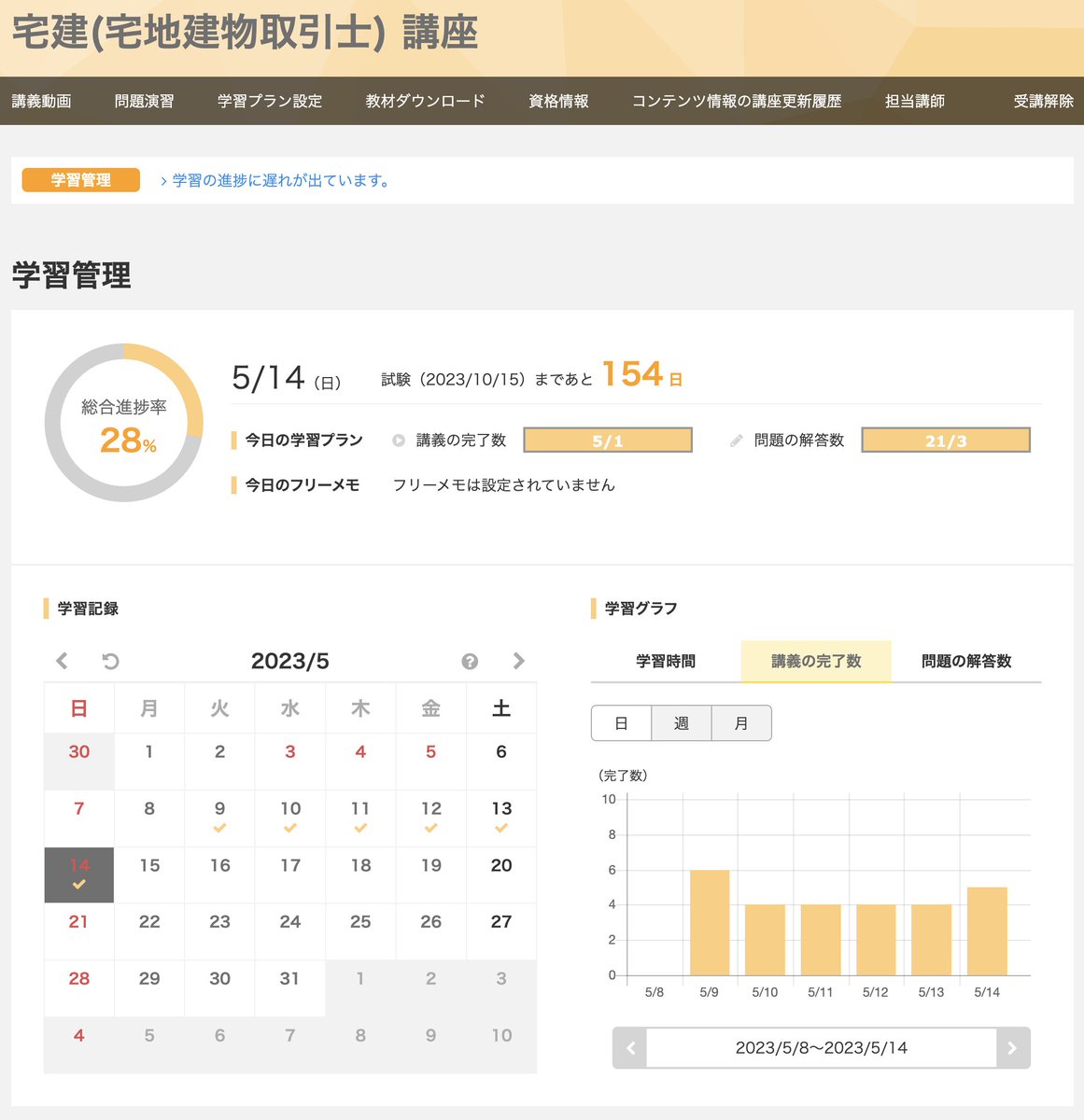Click 受講解除 in navigation bar
This screenshot has height=1120, width=1084.
coord(1044,101)
